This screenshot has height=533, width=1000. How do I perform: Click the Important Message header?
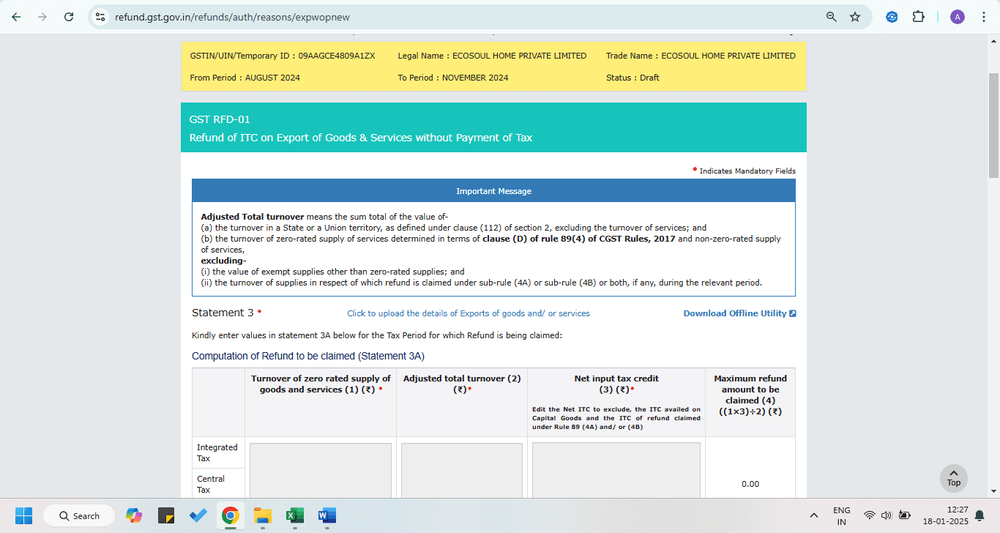click(494, 191)
